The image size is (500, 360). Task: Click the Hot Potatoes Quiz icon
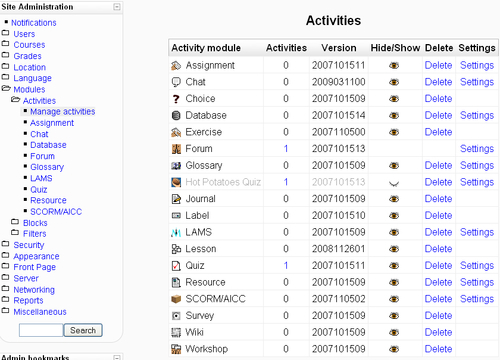(x=176, y=182)
